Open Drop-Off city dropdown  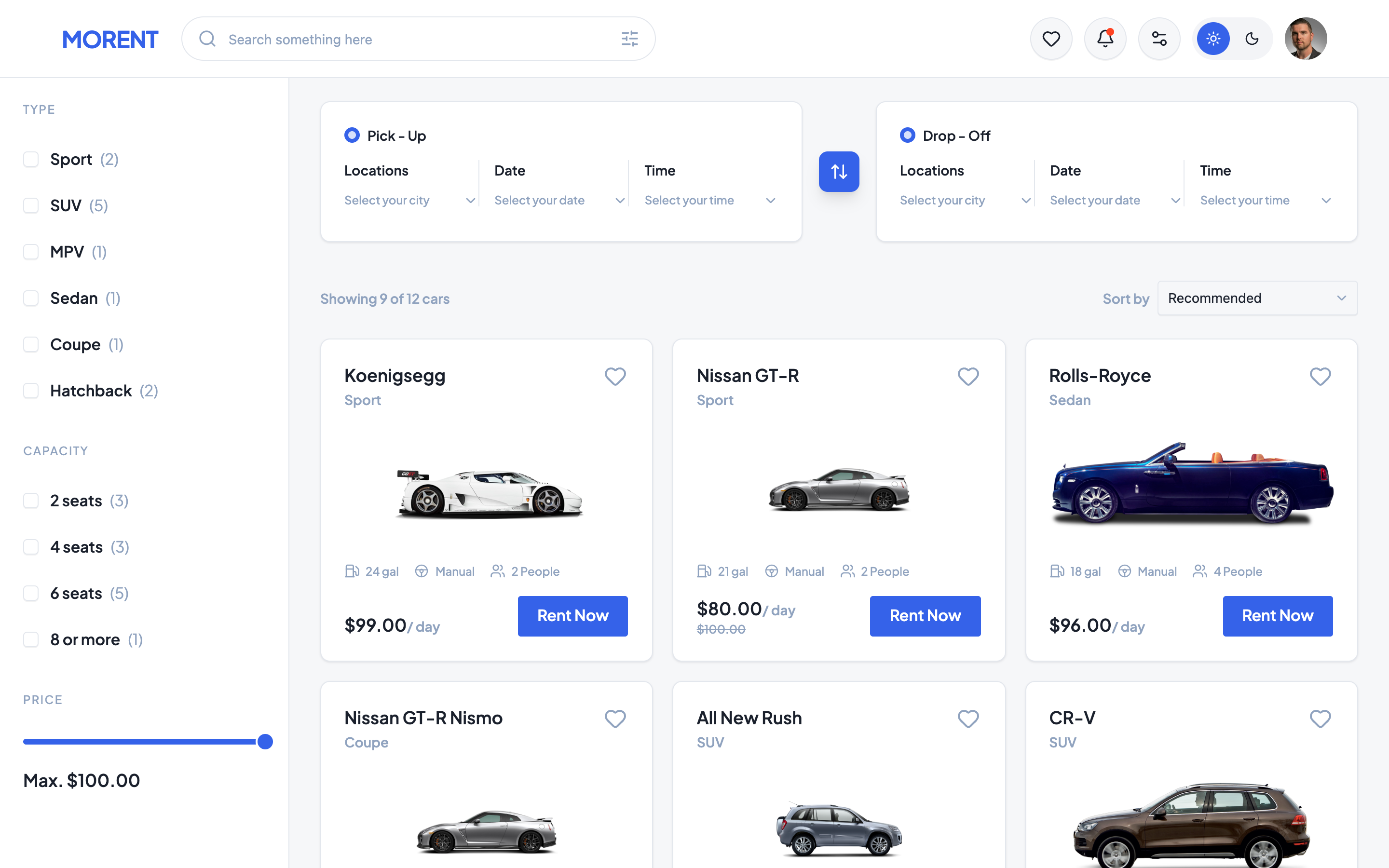(966, 200)
